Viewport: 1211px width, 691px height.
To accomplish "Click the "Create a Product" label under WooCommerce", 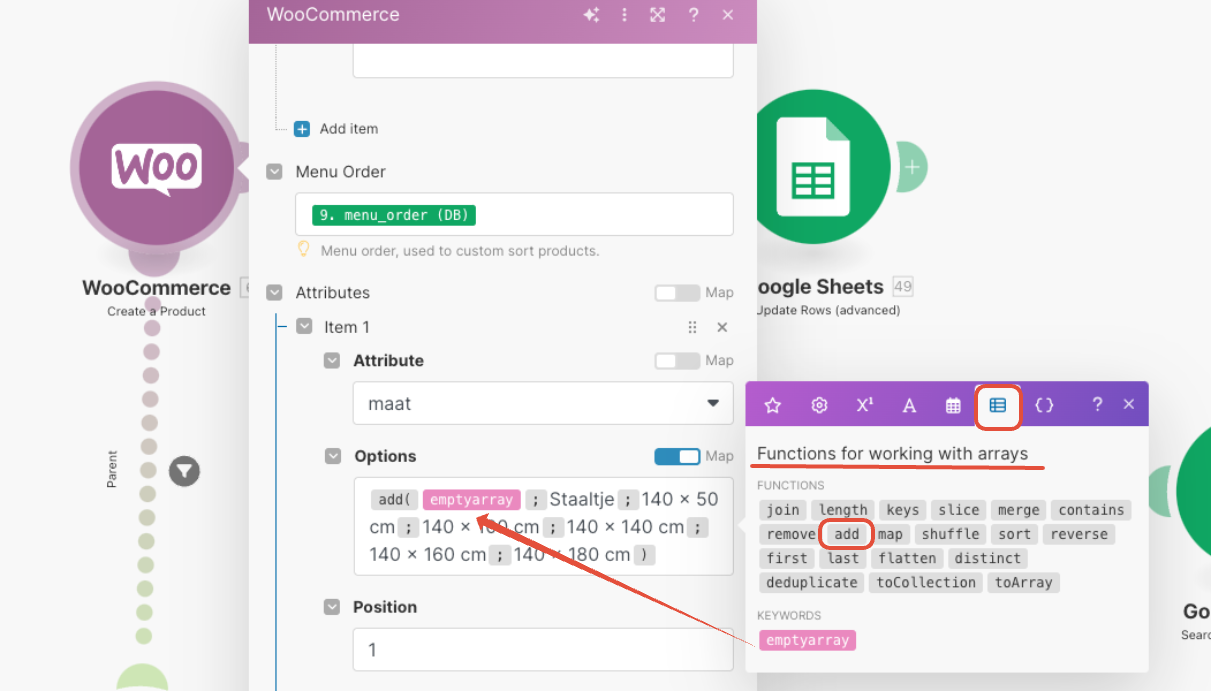I will (x=156, y=311).
